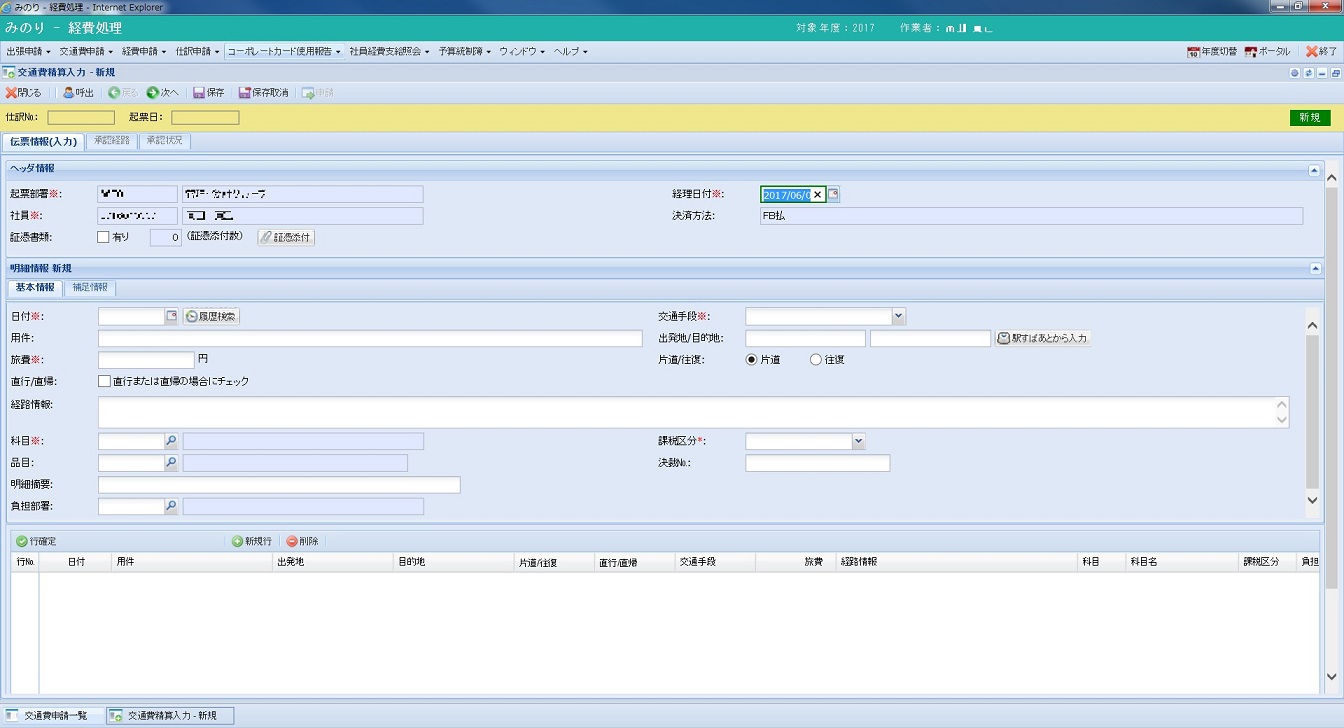The height and width of the screenshot is (728, 1344).
Task: Click the 閉じる close toolbar button
Action: tap(23, 93)
